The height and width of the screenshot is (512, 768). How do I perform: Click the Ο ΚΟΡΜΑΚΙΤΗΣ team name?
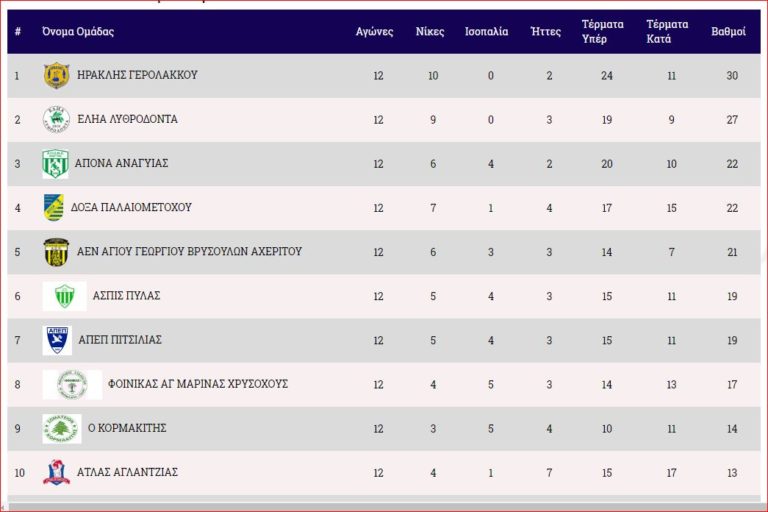pyautogui.click(x=127, y=428)
